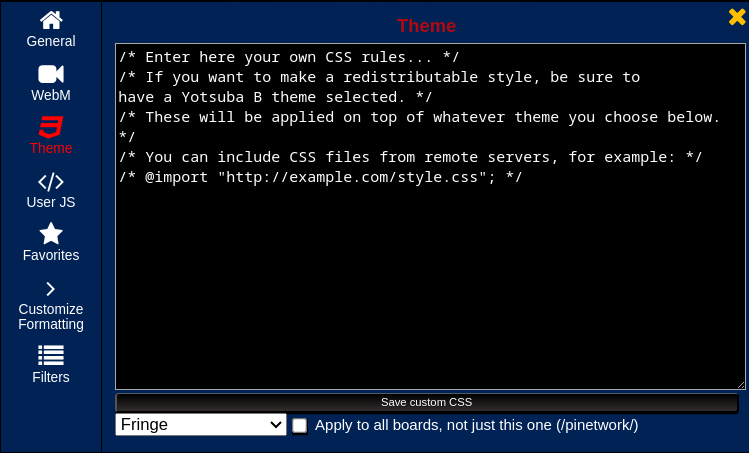Screen dimensions: 749x453
Task: Switch to the General tab label
Action: (51, 41)
